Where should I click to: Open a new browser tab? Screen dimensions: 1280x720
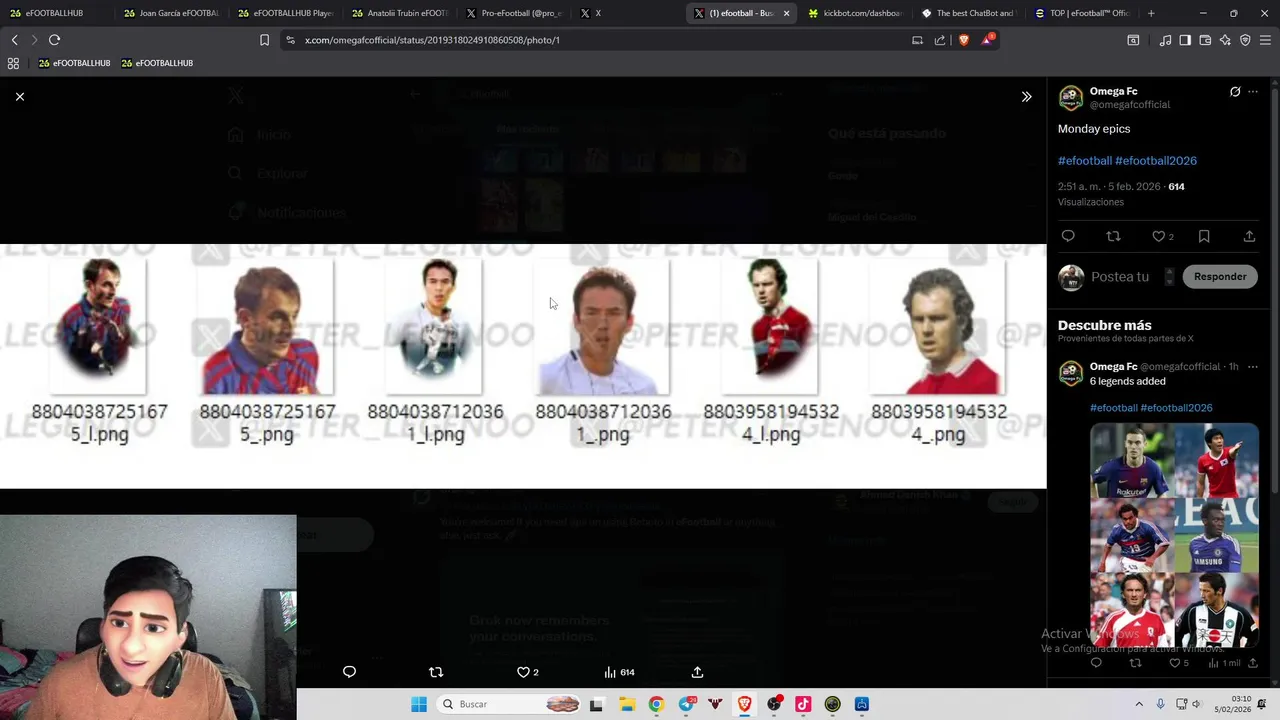click(x=1151, y=13)
